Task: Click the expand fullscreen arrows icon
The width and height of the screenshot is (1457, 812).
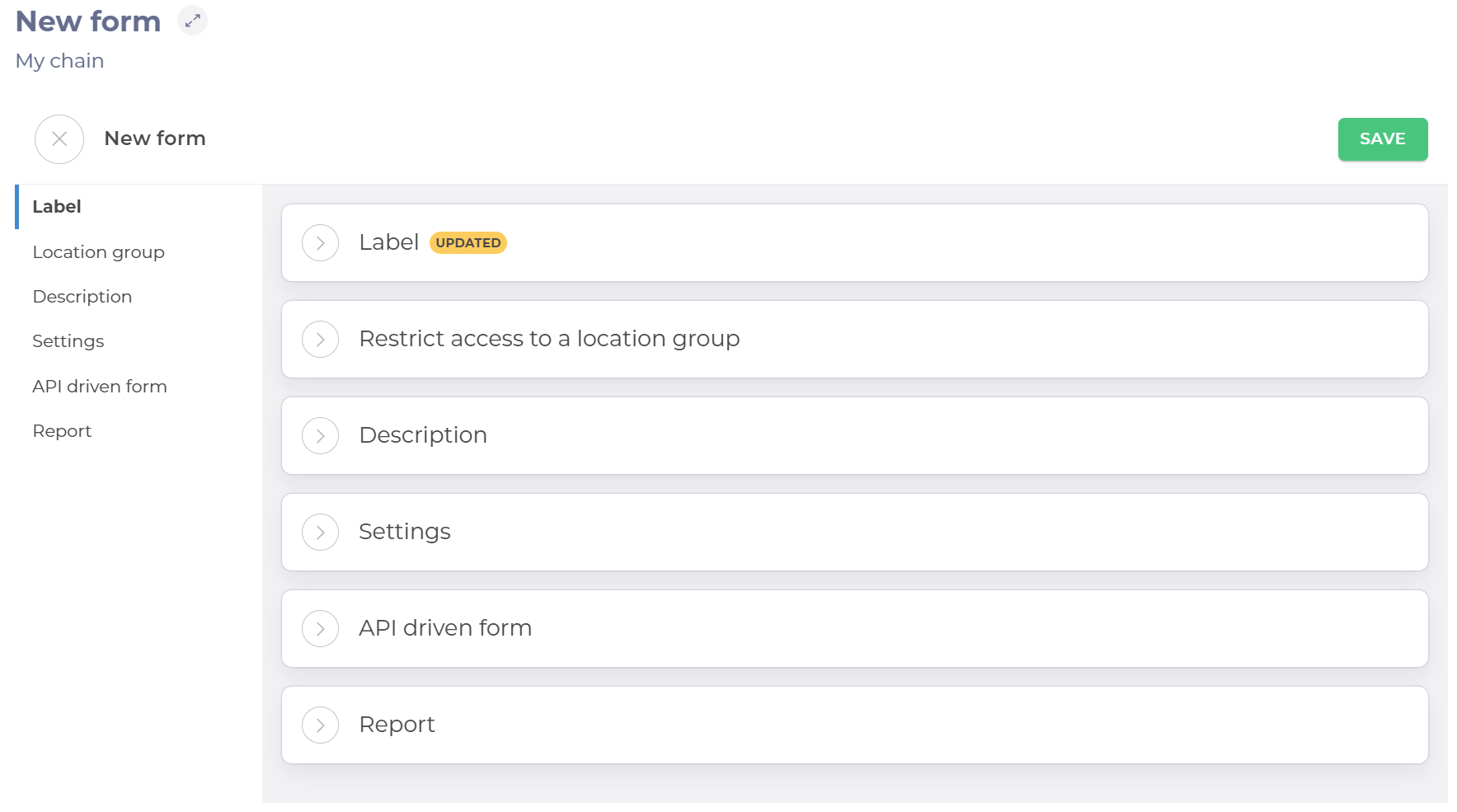Action: coord(192,21)
